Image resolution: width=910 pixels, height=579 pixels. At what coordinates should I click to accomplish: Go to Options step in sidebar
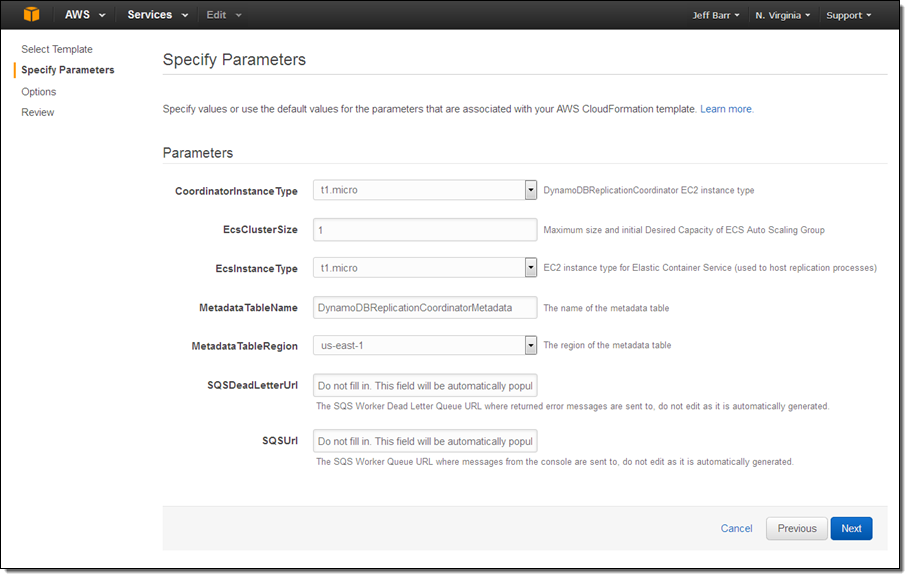39,92
